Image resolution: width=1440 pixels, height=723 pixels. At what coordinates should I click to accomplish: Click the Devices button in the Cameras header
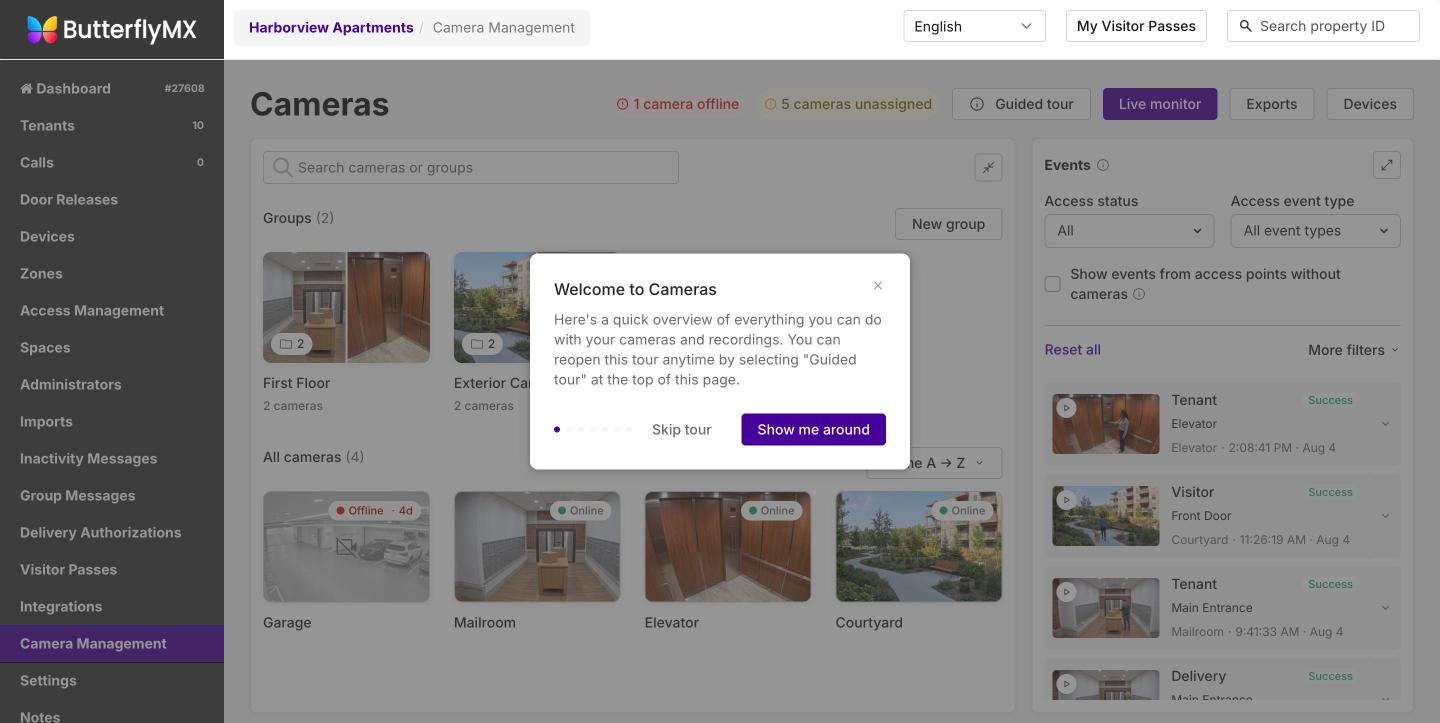click(1370, 104)
